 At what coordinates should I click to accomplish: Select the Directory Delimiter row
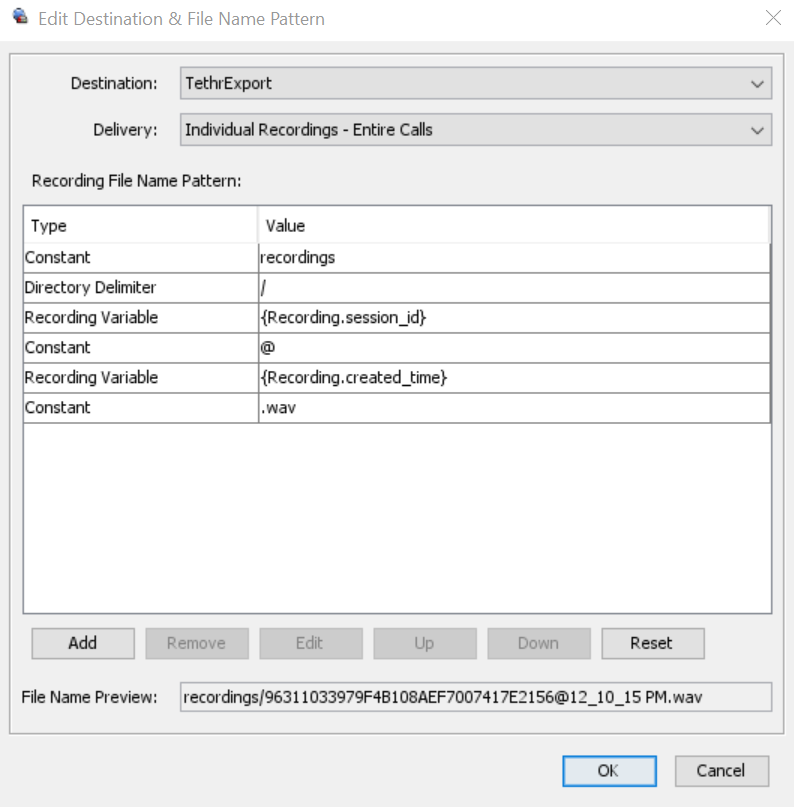pos(396,288)
